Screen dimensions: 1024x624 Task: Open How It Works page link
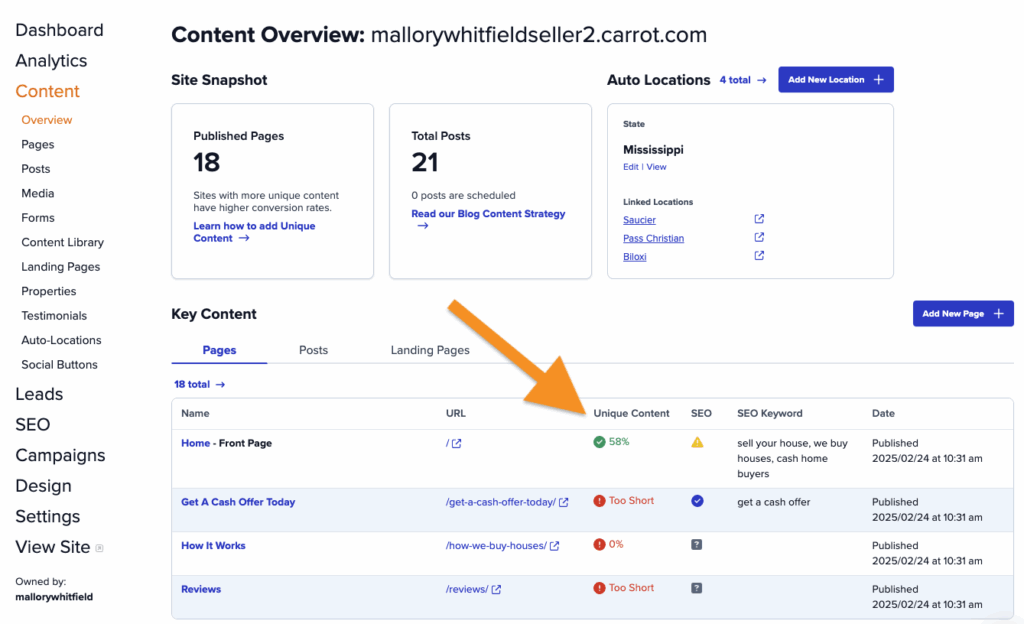(213, 546)
